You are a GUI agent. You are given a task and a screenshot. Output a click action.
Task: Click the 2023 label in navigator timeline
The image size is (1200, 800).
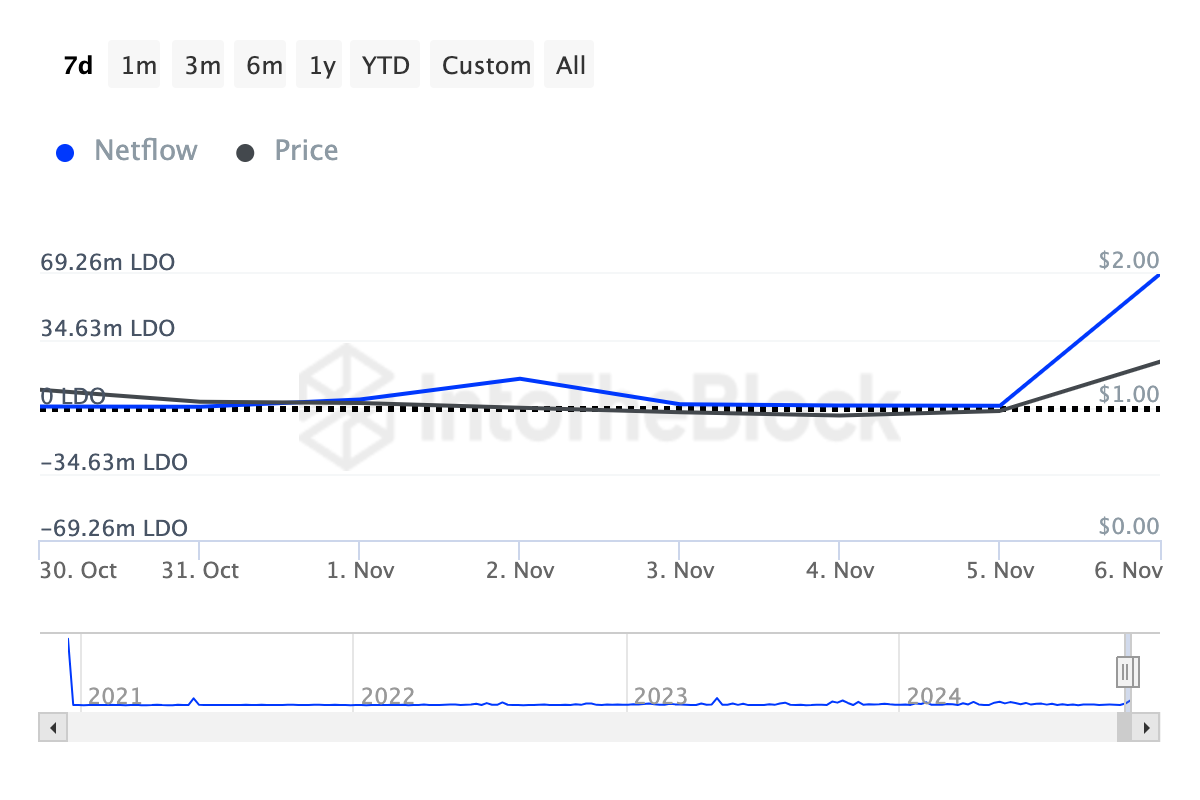660,696
